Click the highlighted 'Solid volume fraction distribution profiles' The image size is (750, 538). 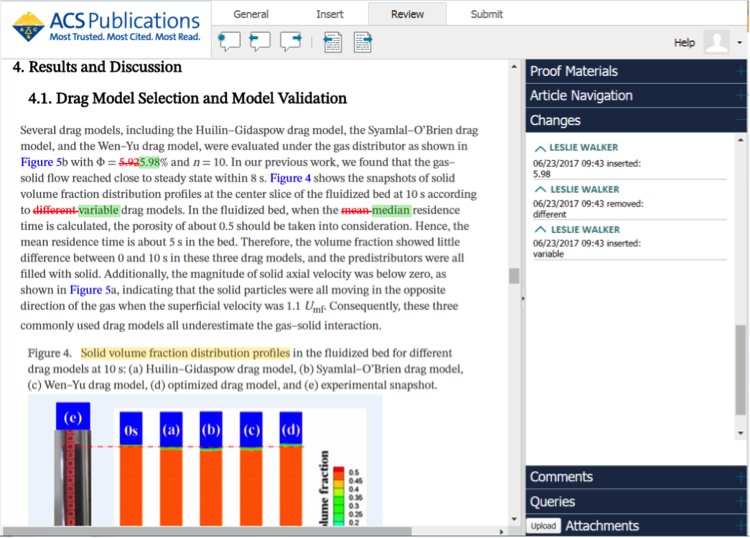click(x=185, y=353)
